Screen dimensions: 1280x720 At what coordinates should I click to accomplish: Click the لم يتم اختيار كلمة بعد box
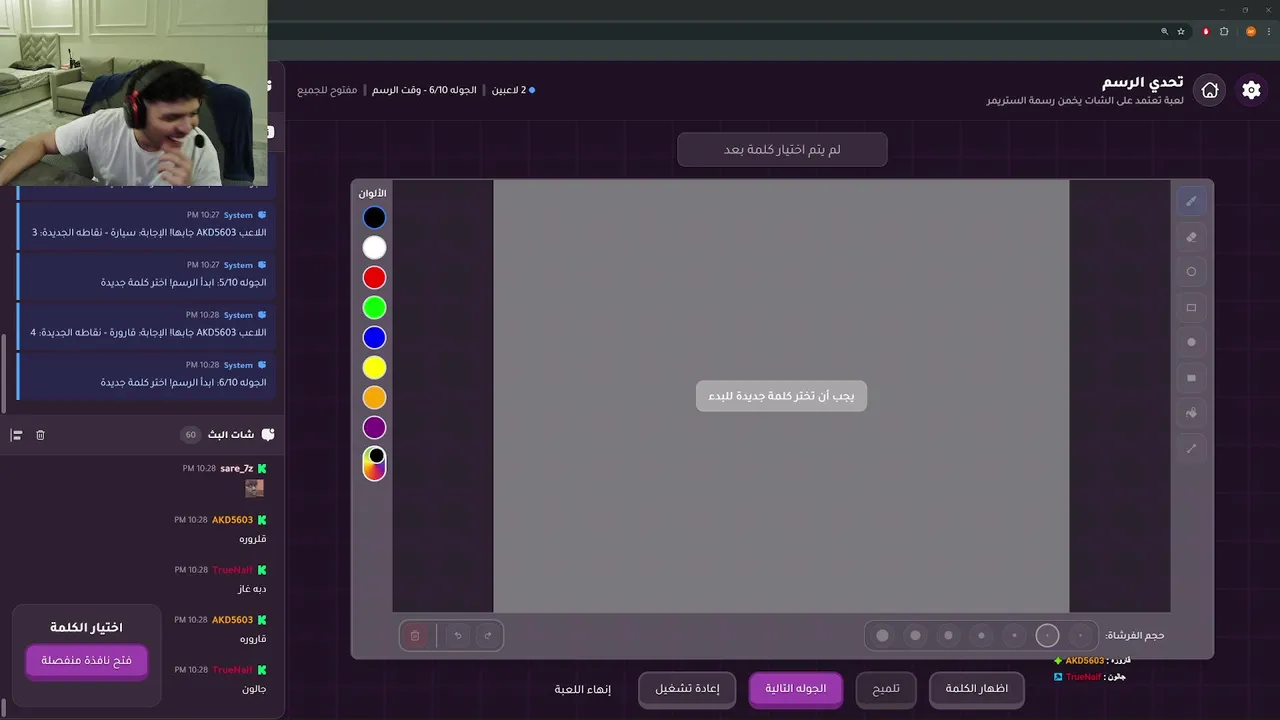tap(782, 150)
